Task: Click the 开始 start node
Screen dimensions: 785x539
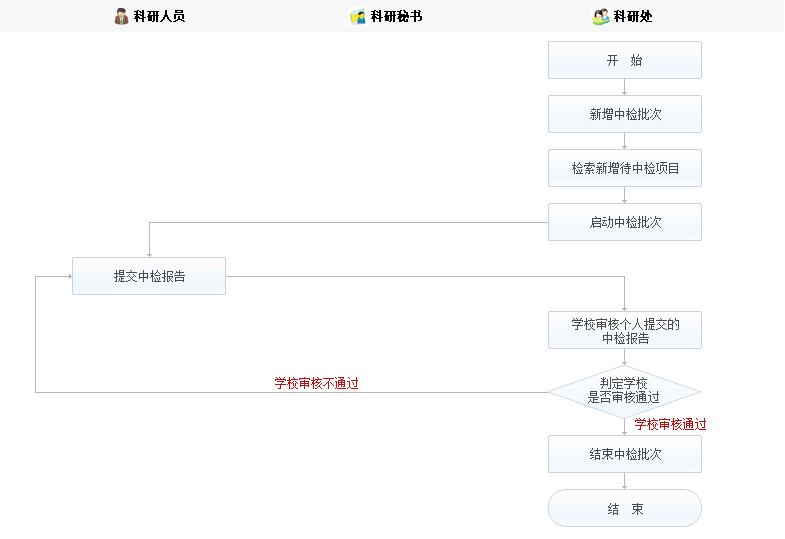Action: point(624,60)
